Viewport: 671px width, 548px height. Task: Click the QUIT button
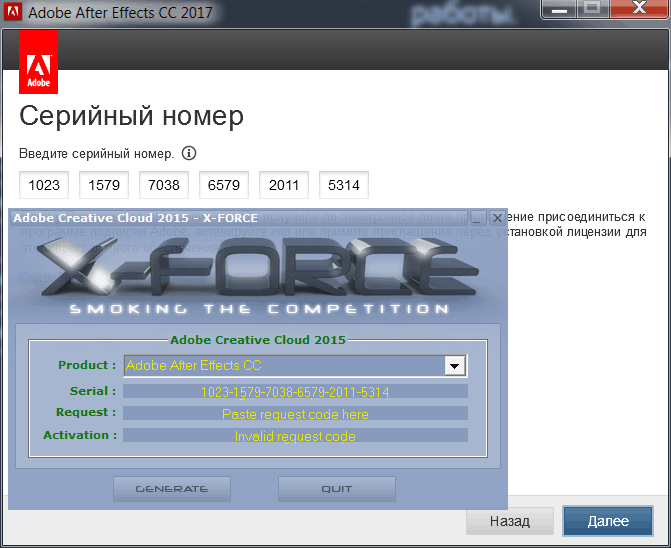click(x=337, y=489)
